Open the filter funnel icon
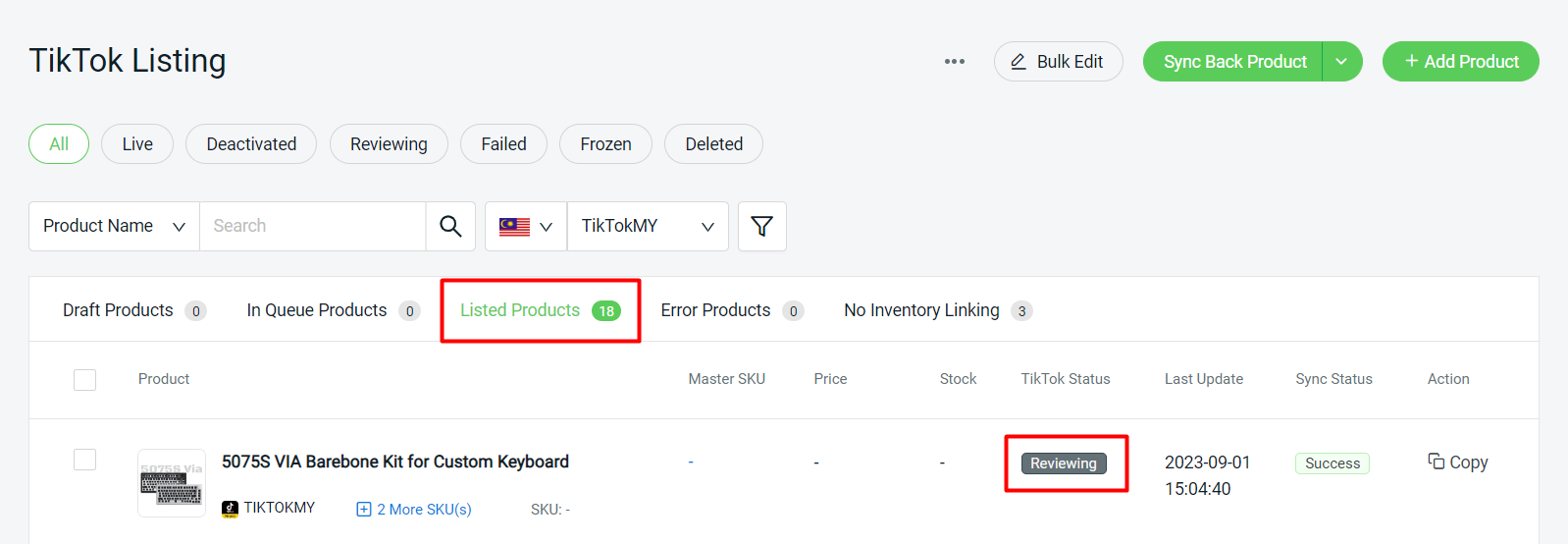This screenshot has width=1568, height=544. (x=761, y=226)
